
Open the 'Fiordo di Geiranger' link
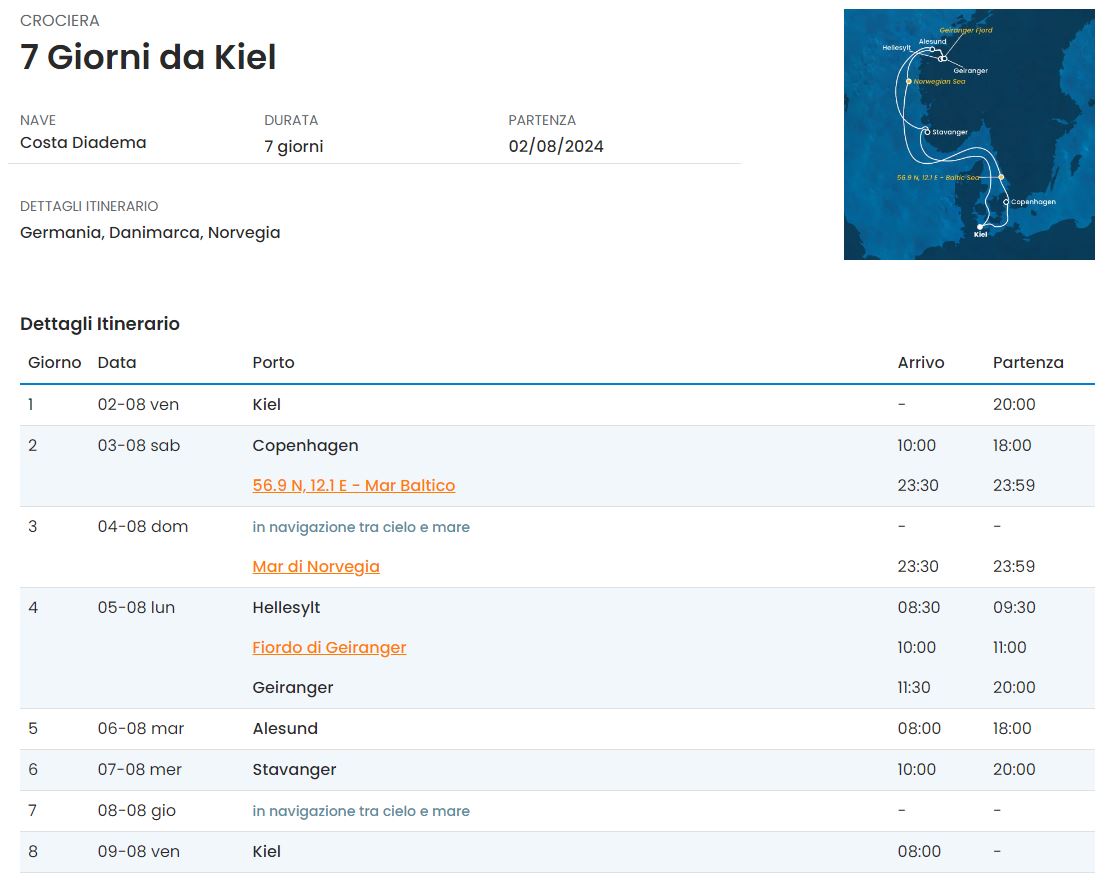click(x=329, y=648)
